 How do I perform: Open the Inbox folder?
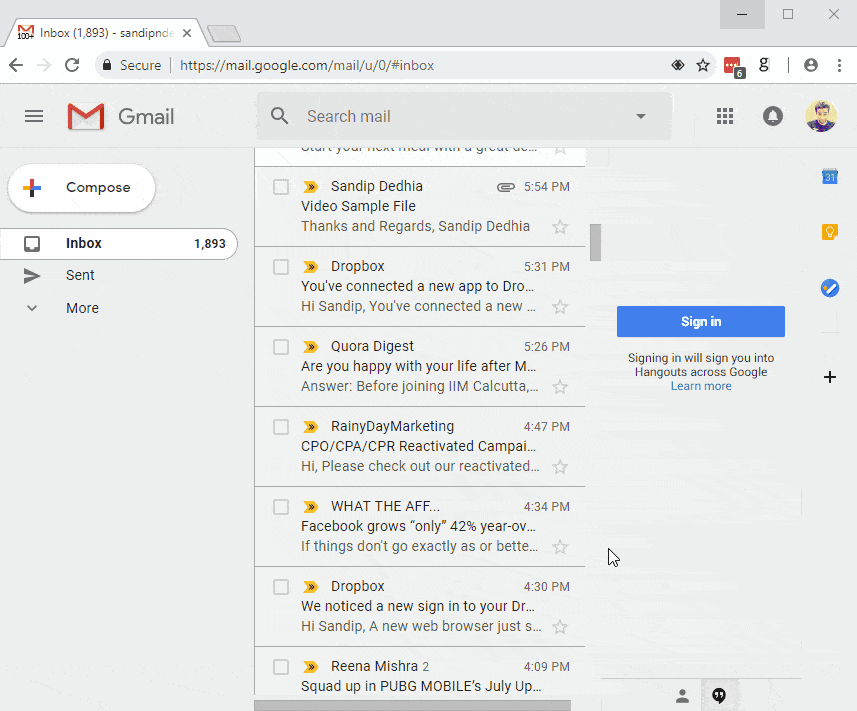119,243
